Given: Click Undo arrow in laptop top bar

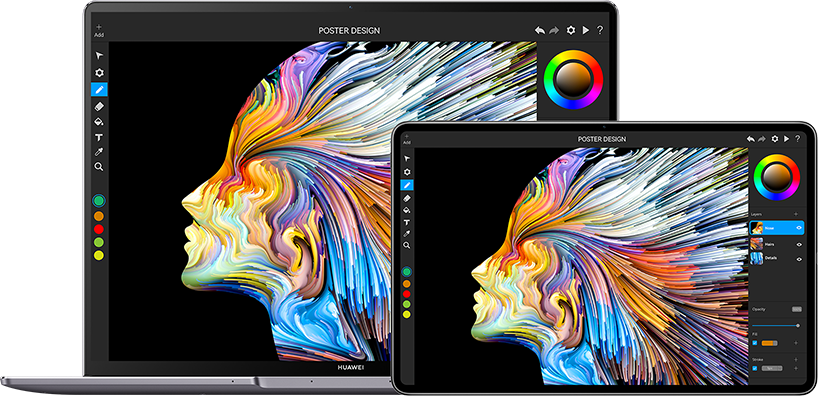Looking at the screenshot, I should [540, 31].
